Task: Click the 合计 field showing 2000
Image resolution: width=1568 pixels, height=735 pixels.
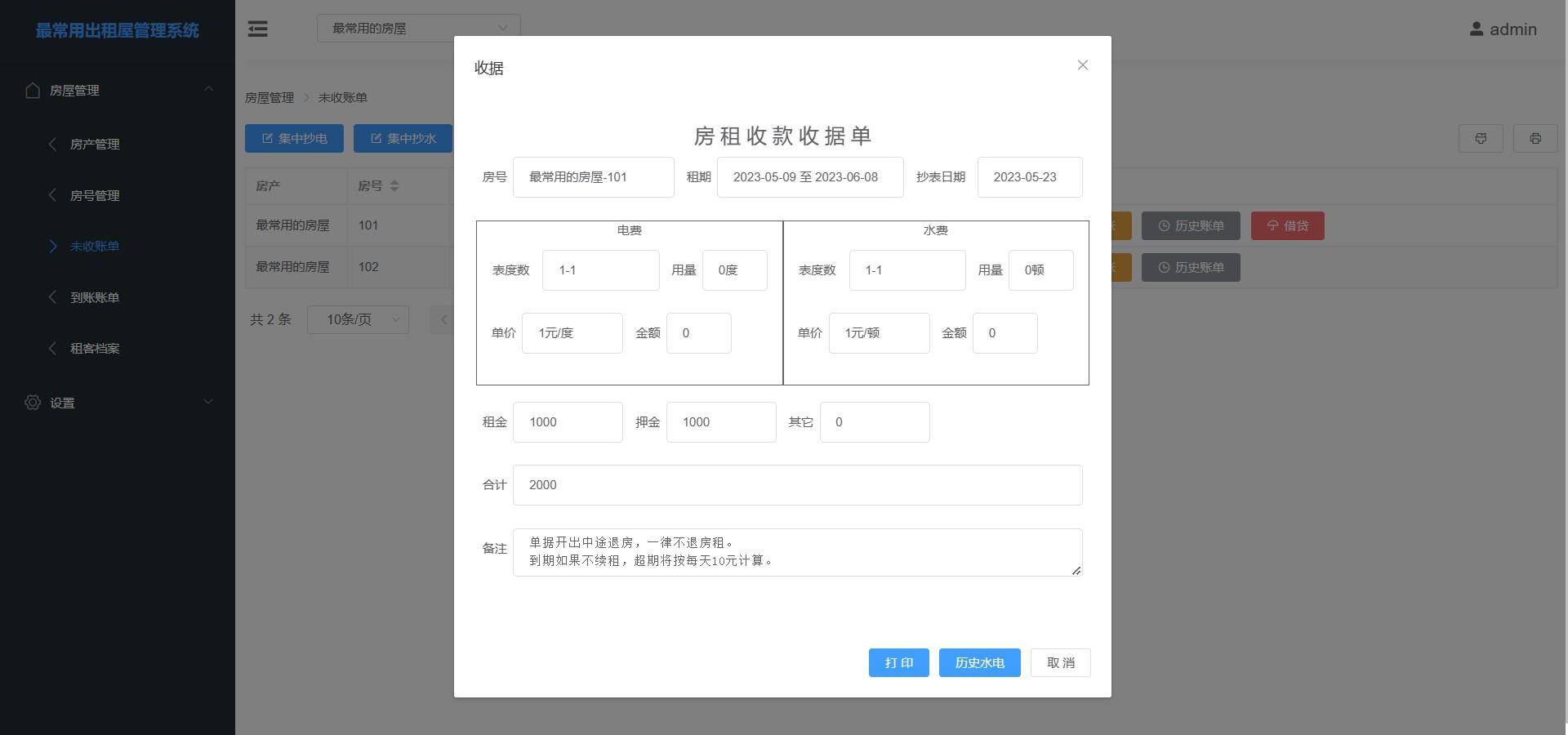Action: (x=798, y=485)
